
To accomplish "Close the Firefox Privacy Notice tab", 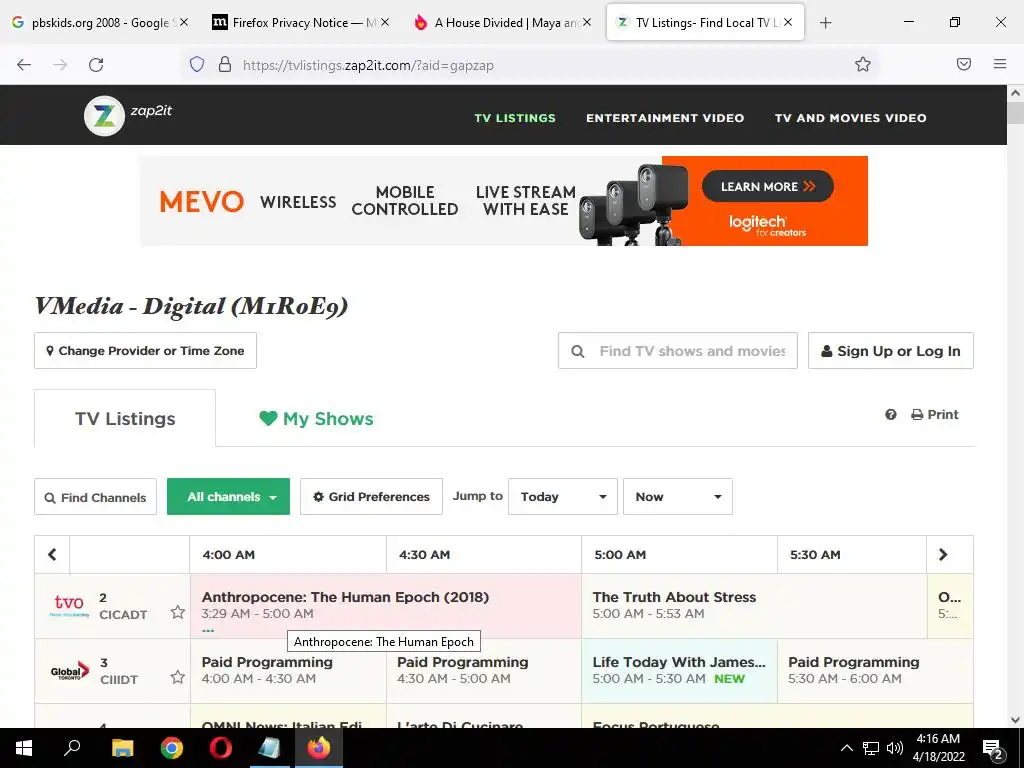I will [385, 22].
